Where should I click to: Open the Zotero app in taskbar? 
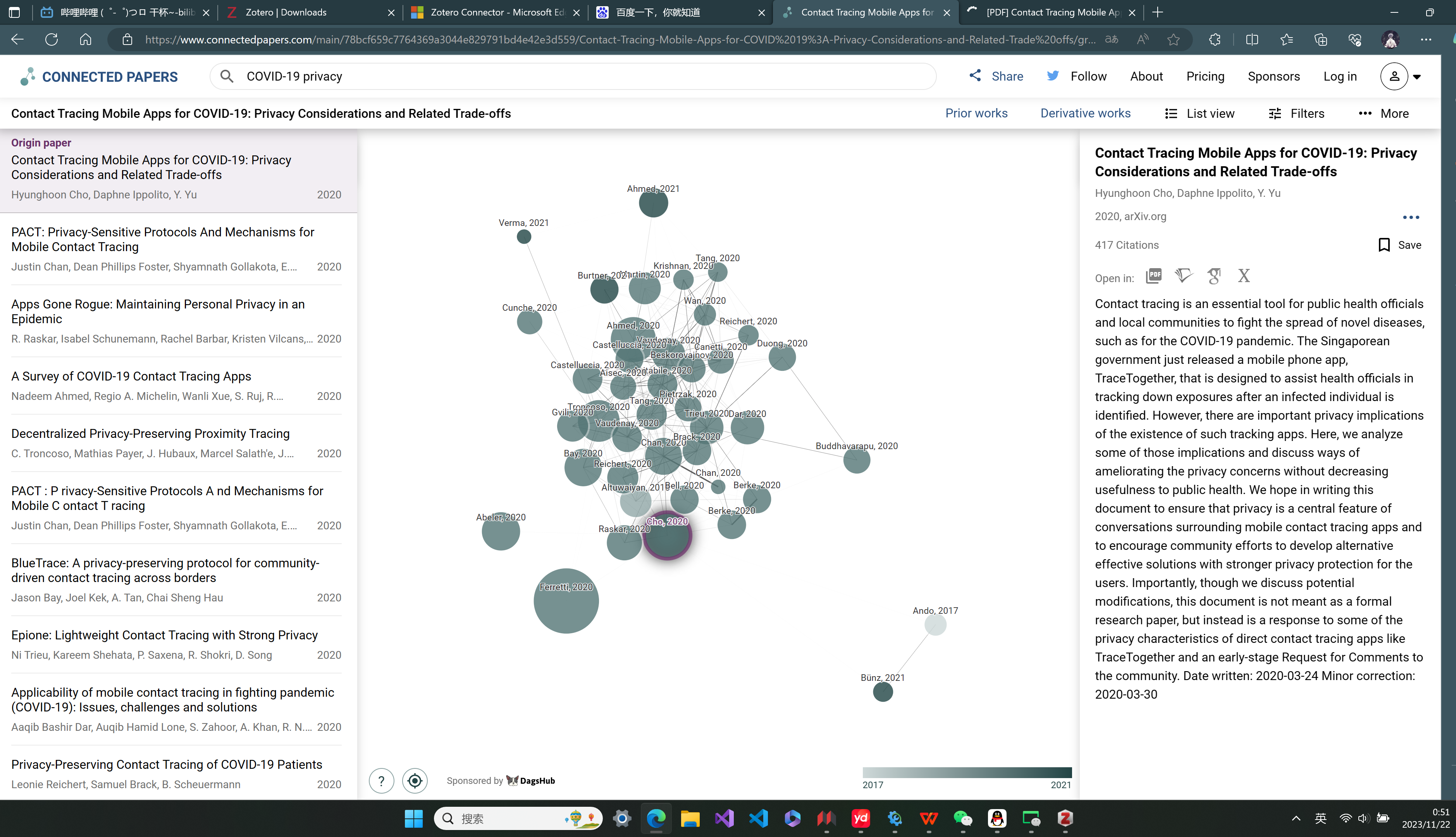pyautogui.click(x=1065, y=818)
